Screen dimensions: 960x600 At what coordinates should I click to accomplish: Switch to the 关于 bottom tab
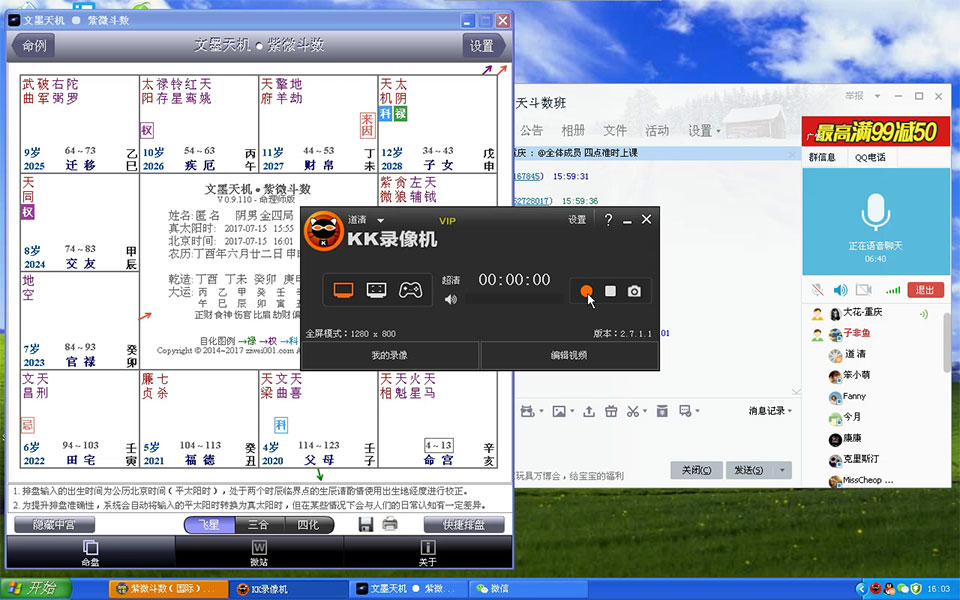(427, 552)
